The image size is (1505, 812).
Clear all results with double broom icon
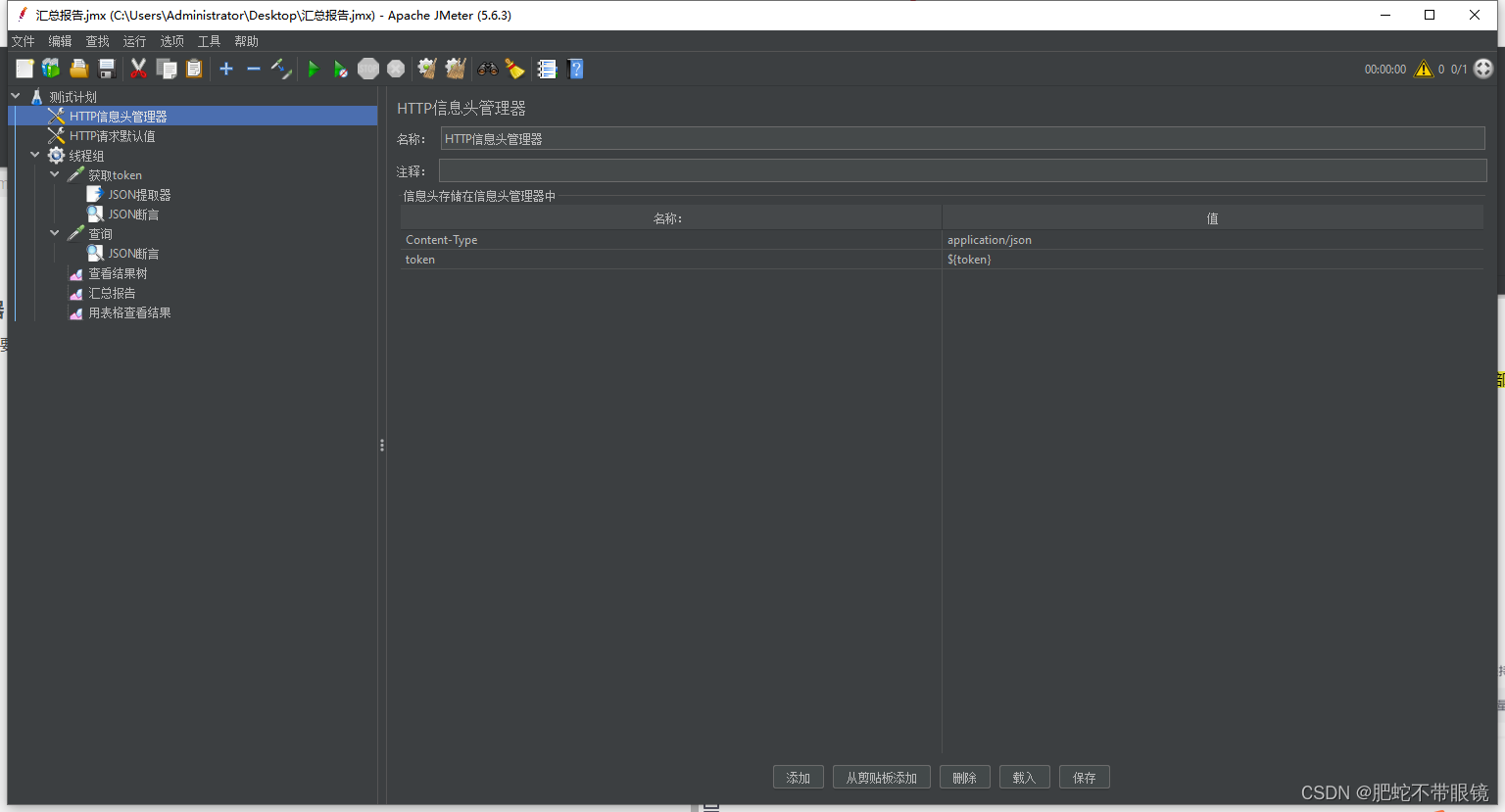[456, 69]
